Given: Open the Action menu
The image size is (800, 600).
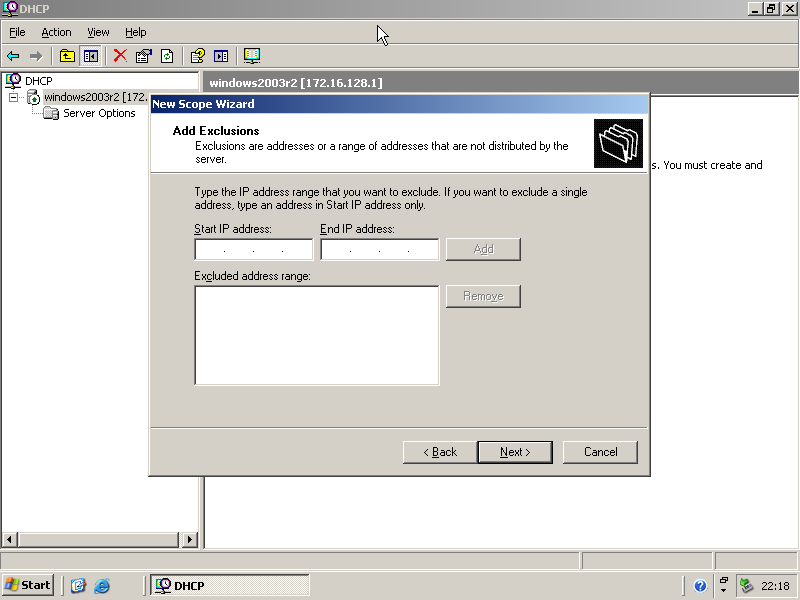Looking at the screenshot, I should 56,32.
